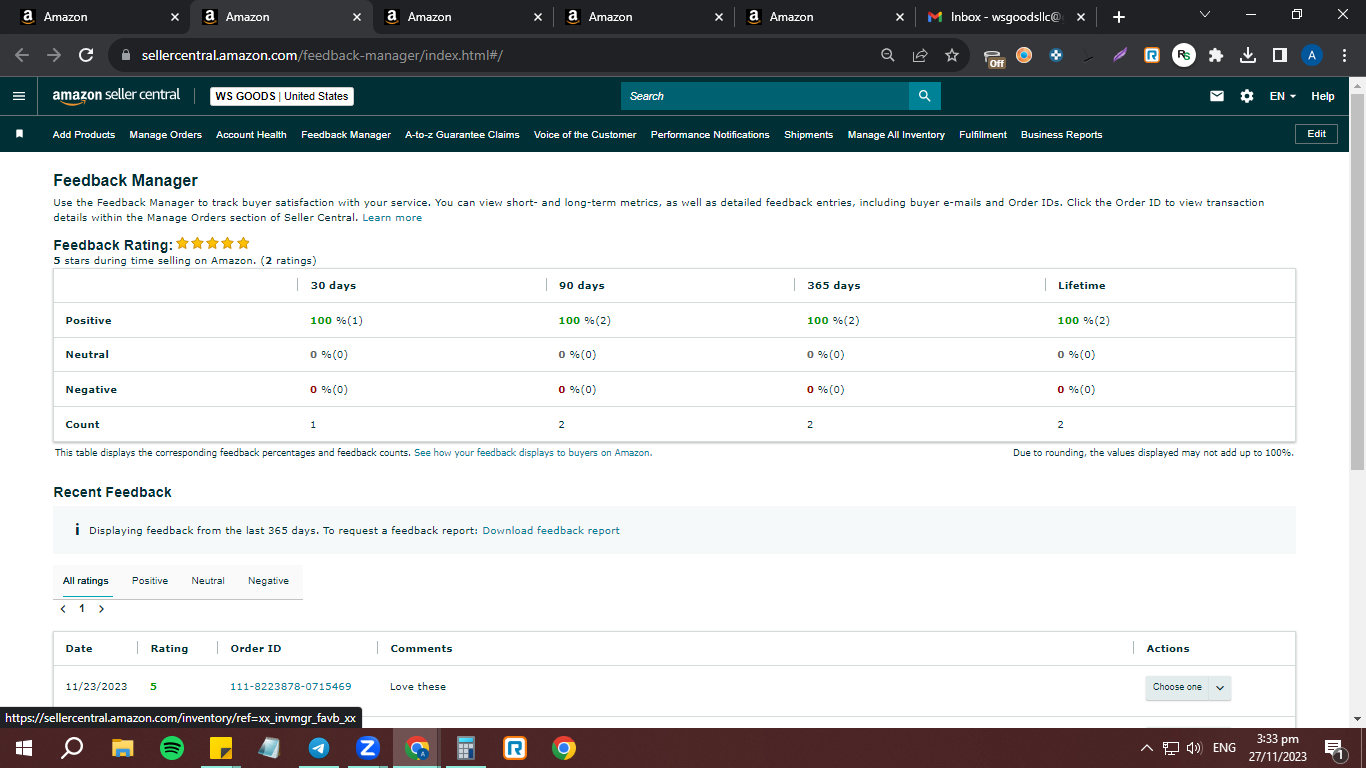The height and width of the screenshot is (768, 1366).
Task: Open a new browser tab with plus button
Action: point(1119,16)
